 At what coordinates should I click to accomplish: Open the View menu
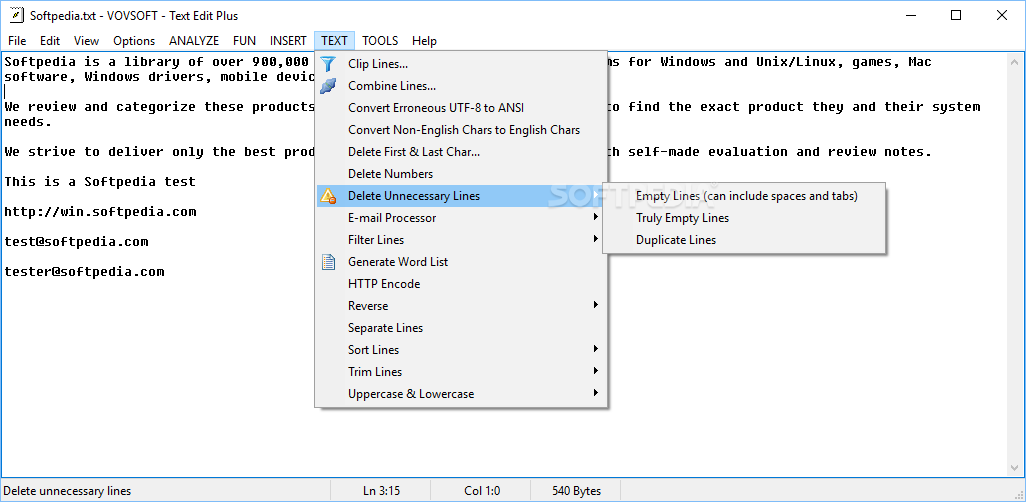pos(86,41)
